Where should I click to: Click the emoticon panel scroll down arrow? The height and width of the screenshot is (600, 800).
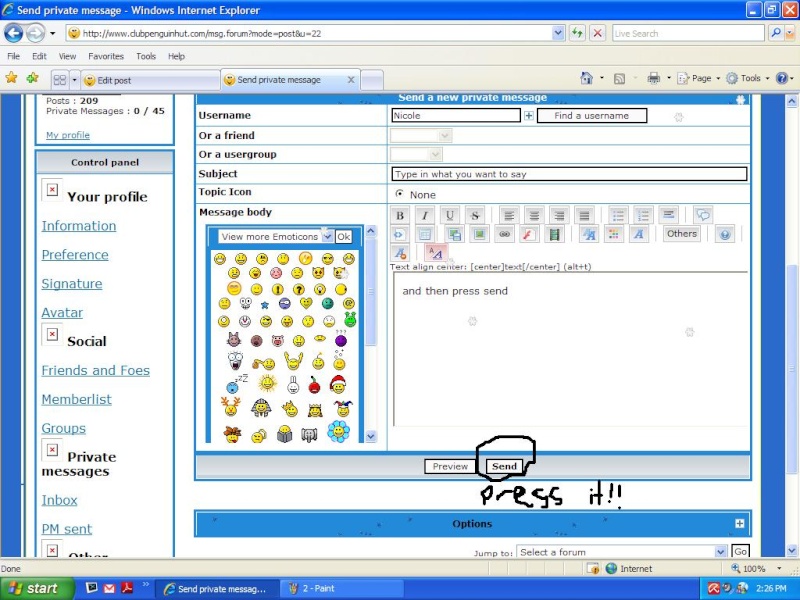[371, 436]
